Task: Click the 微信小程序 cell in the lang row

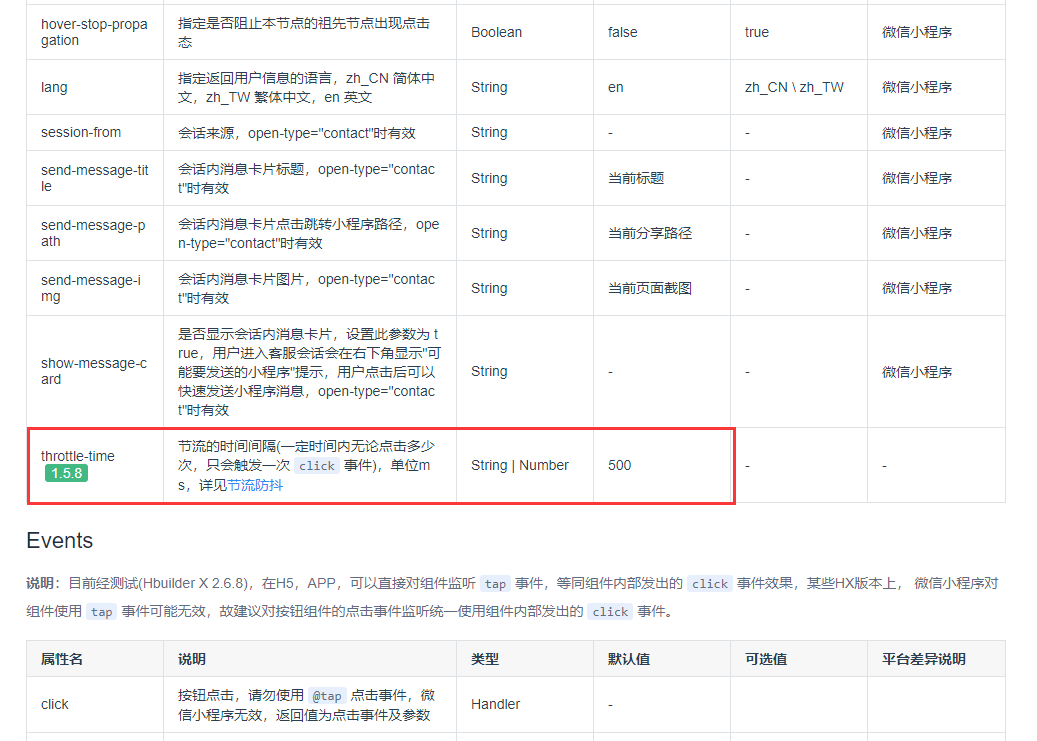Action: click(x=914, y=86)
